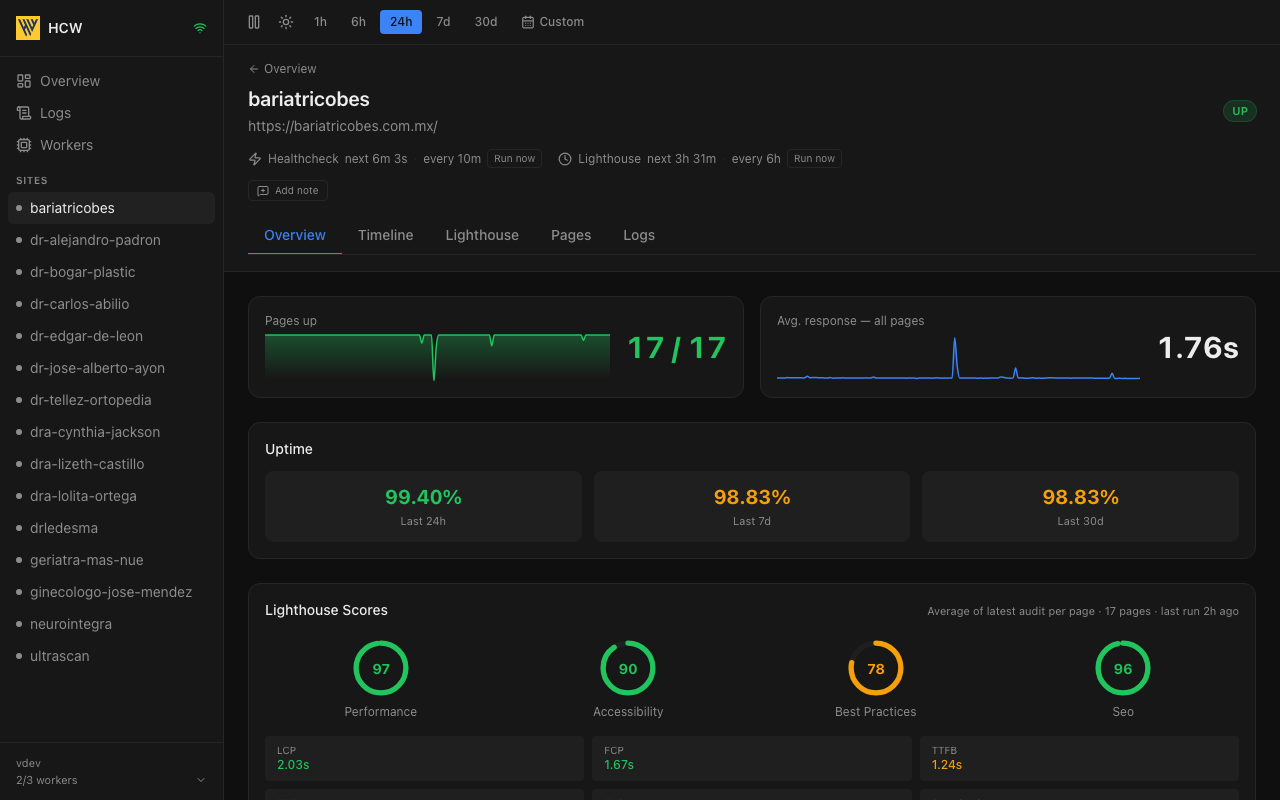Open Overview in the sidebar
This screenshot has height=800, width=1280.
click(111, 81)
